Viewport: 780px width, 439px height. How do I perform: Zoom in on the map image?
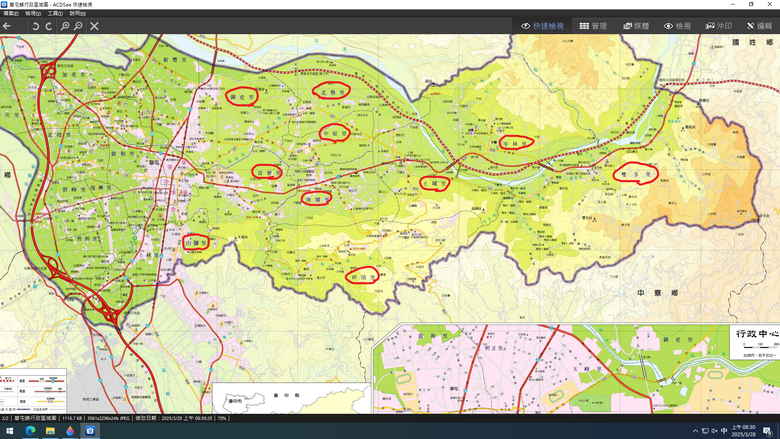tap(65, 26)
